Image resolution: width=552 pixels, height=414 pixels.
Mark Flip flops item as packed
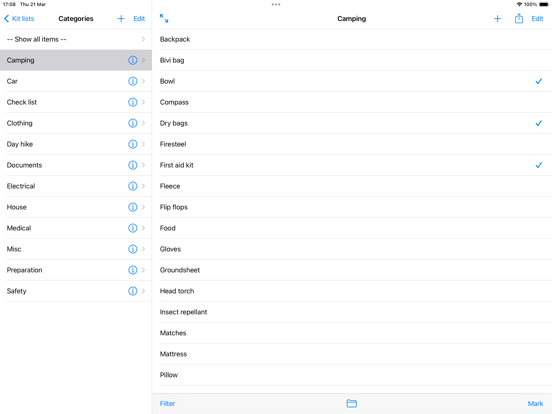(x=352, y=207)
